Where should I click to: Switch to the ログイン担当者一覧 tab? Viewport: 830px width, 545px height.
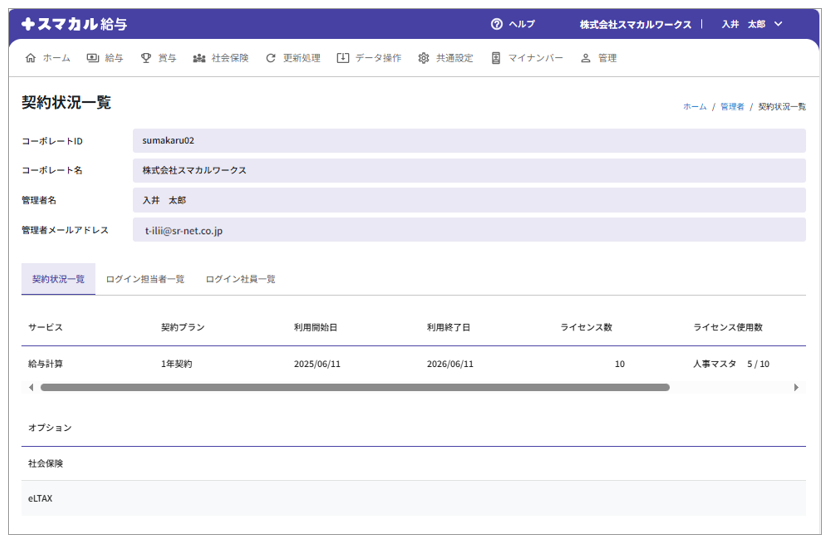click(145, 279)
